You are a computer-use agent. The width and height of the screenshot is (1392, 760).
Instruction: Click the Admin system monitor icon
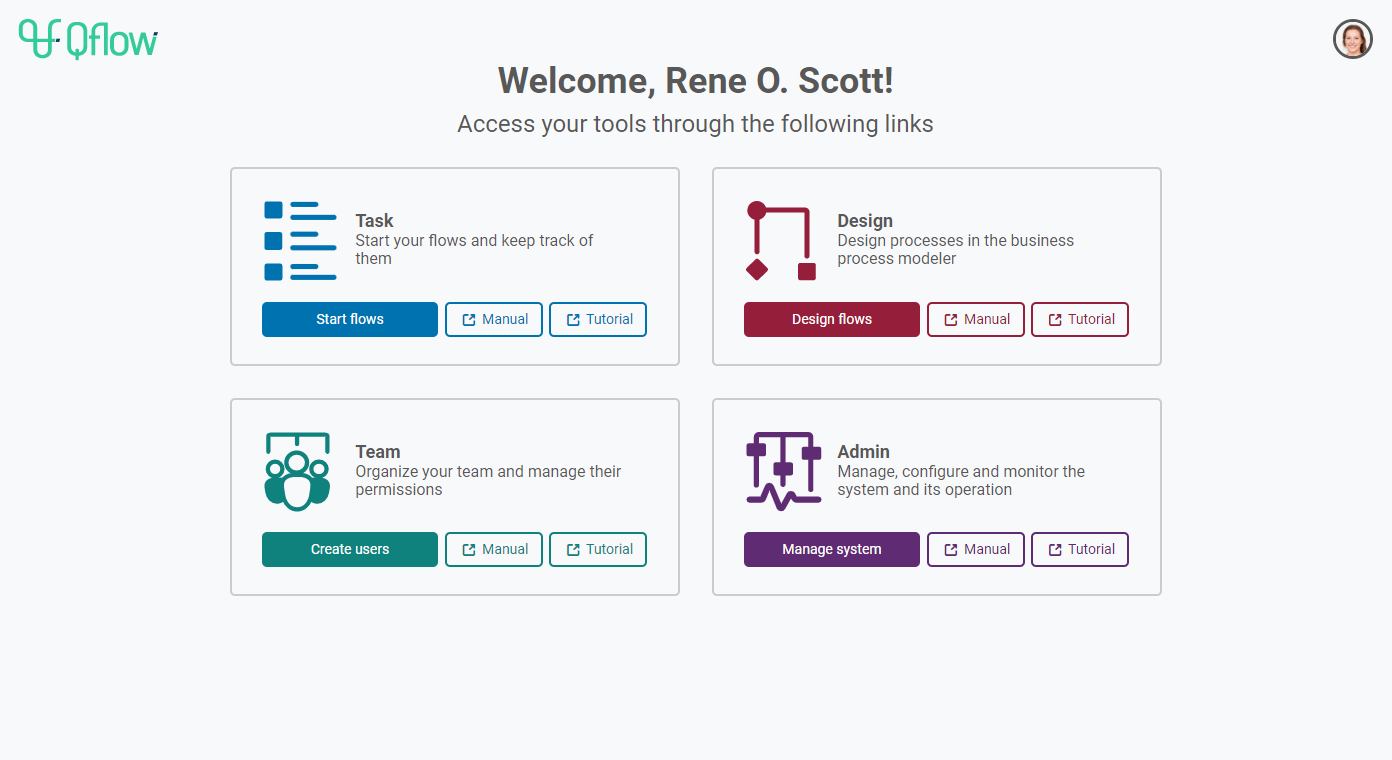[x=783, y=470]
